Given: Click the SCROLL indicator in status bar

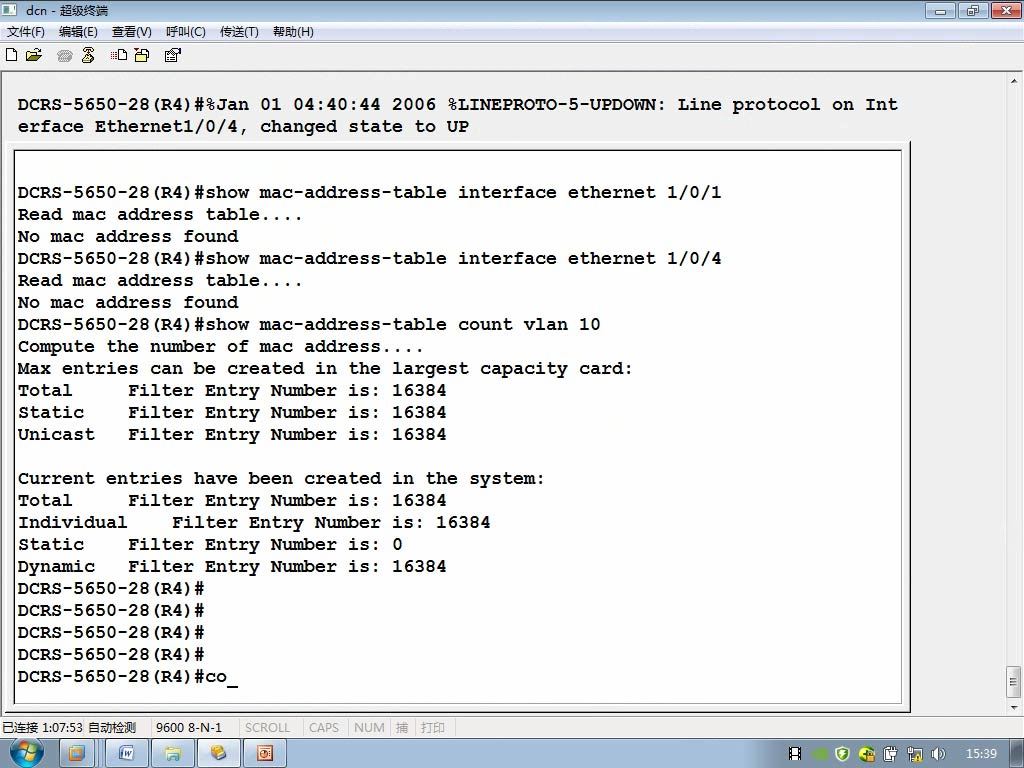Looking at the screenshot, I should (x=267, y=728).
